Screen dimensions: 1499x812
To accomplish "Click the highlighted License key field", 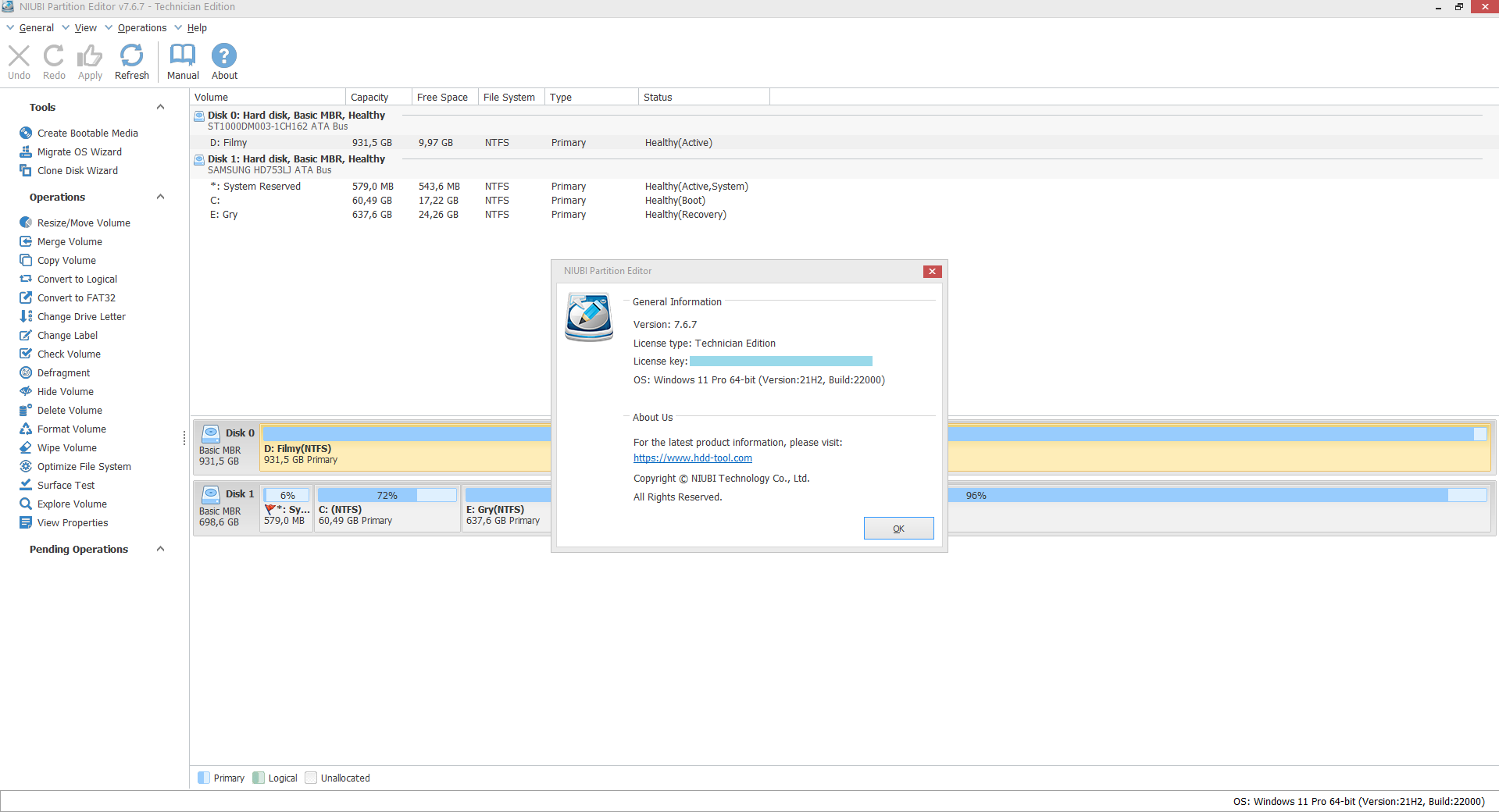I will click(781, 361).
